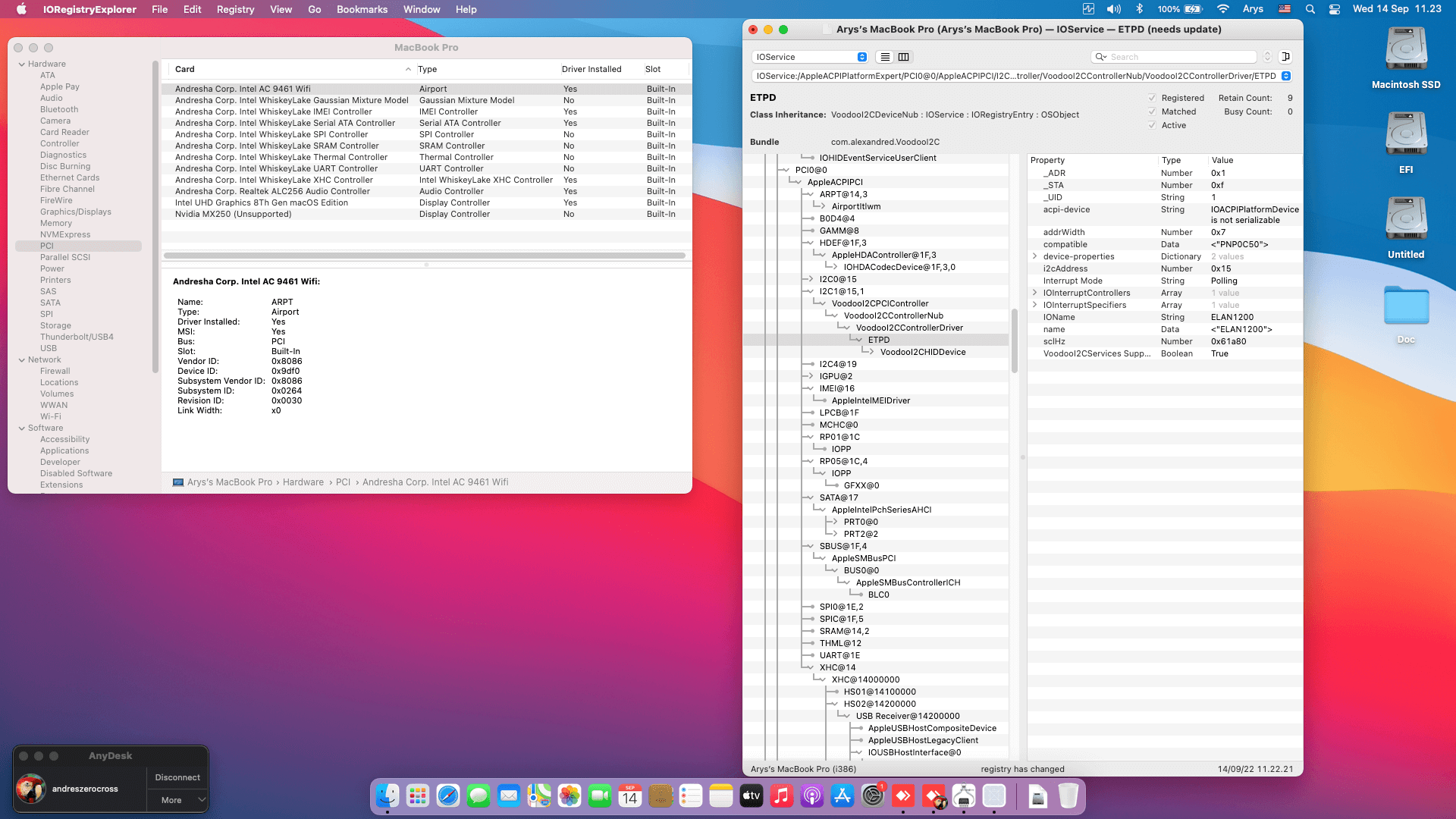Image resolution: width=1456 pixels, height=819 pixels.
Task: Open Launchpad from the Dock
Action: 418,795
